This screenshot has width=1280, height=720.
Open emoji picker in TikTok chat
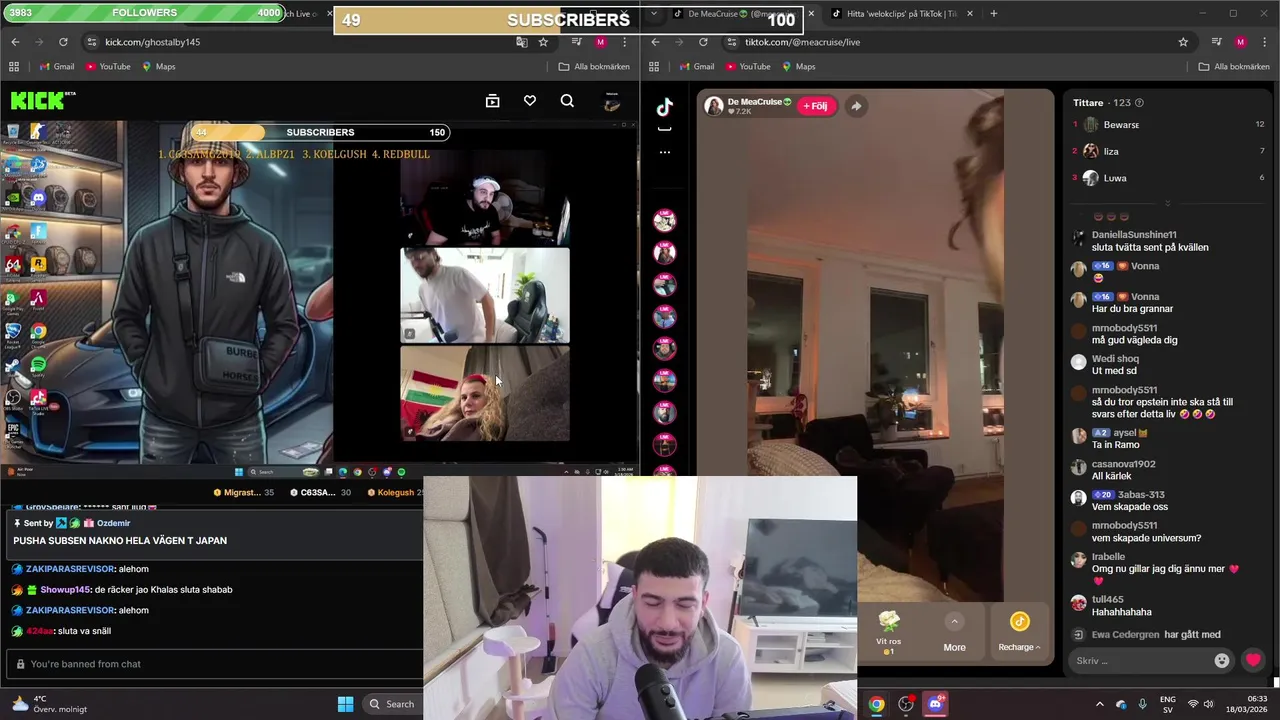pyautogui.click(x=1221, y=660)
